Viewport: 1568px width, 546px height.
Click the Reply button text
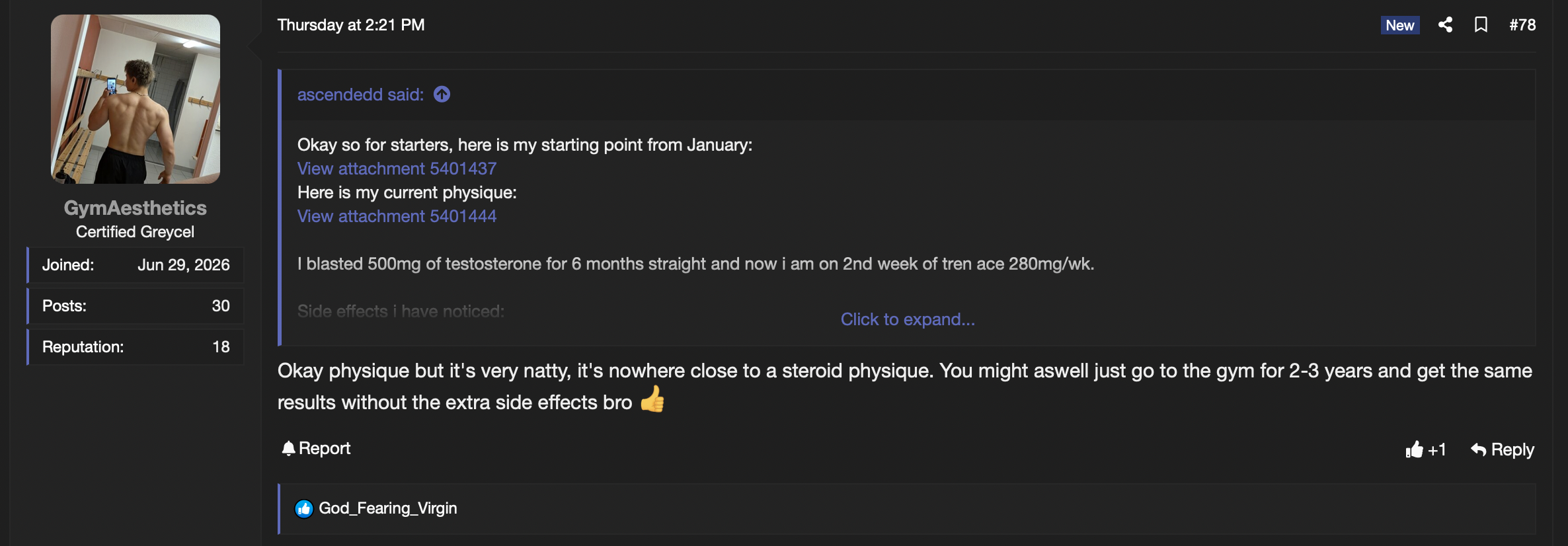1512,449
